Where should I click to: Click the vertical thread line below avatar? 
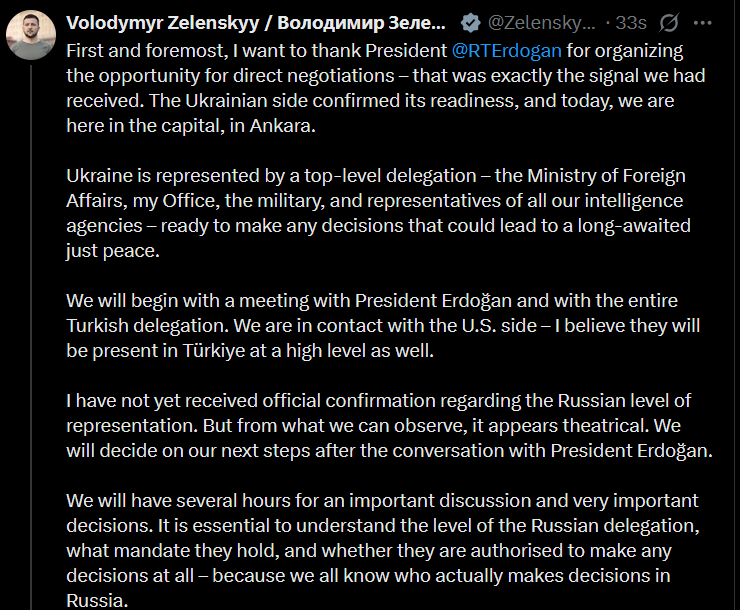point(31,337)
